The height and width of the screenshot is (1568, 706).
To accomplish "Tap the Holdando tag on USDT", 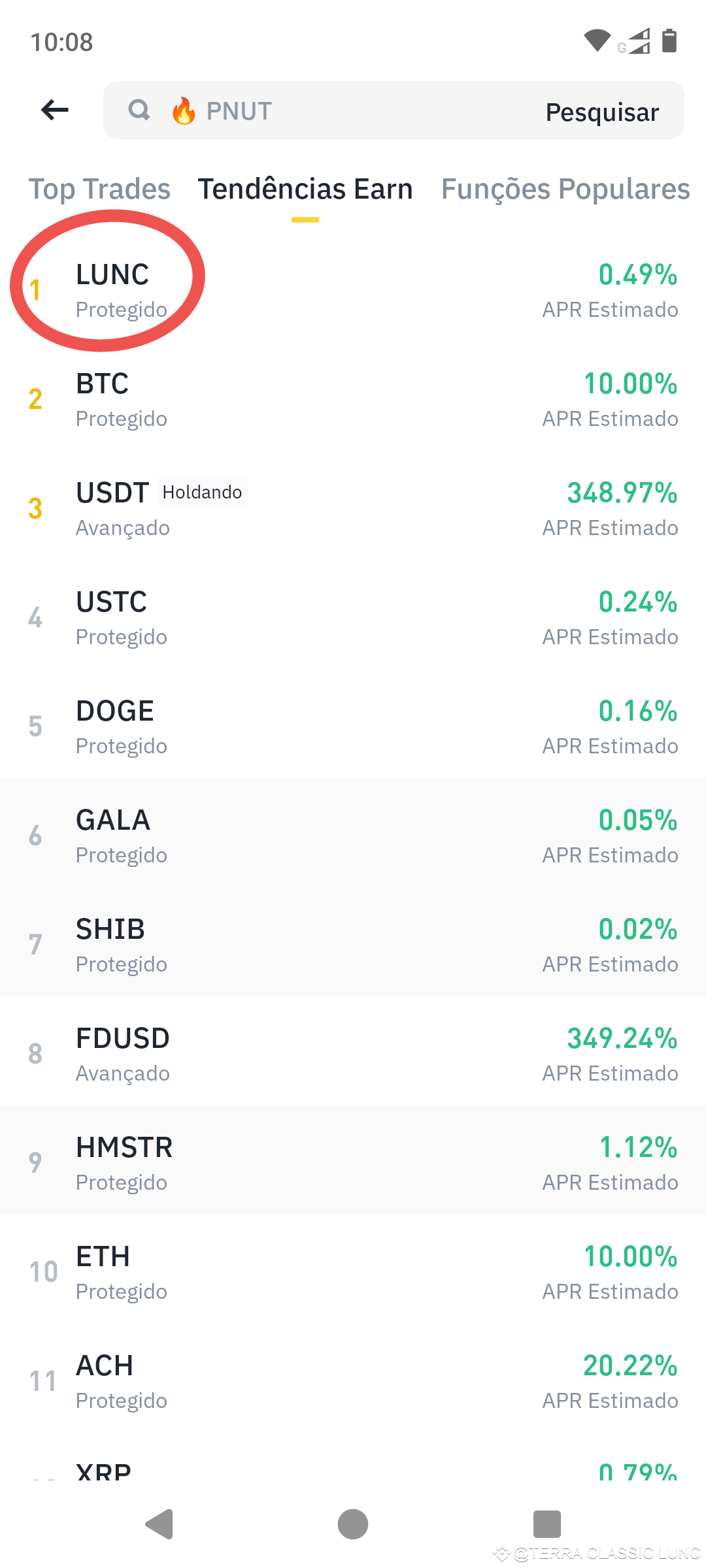I will 202,492.
